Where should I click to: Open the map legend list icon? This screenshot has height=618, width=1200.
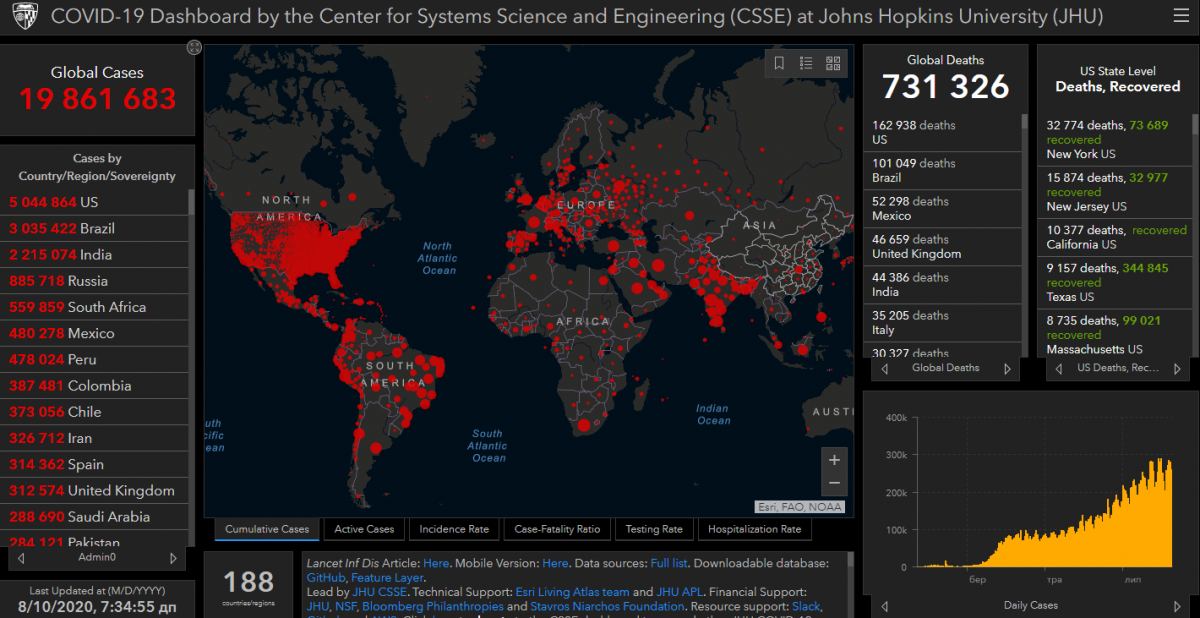coord(806,63)
